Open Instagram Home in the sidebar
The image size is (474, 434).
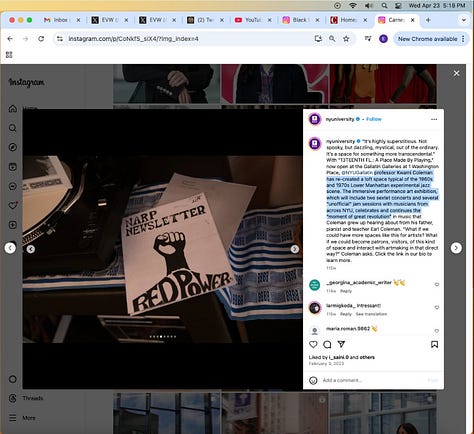click(x=13, y=109)
